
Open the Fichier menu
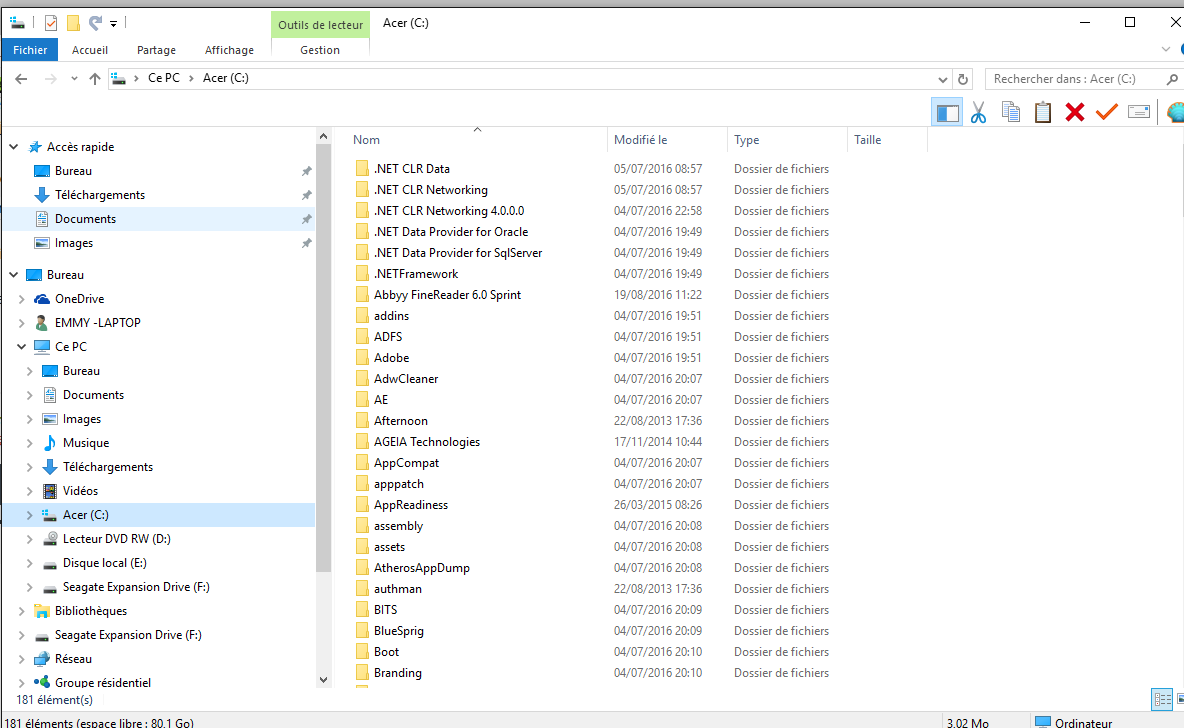(x=30, y=50)
